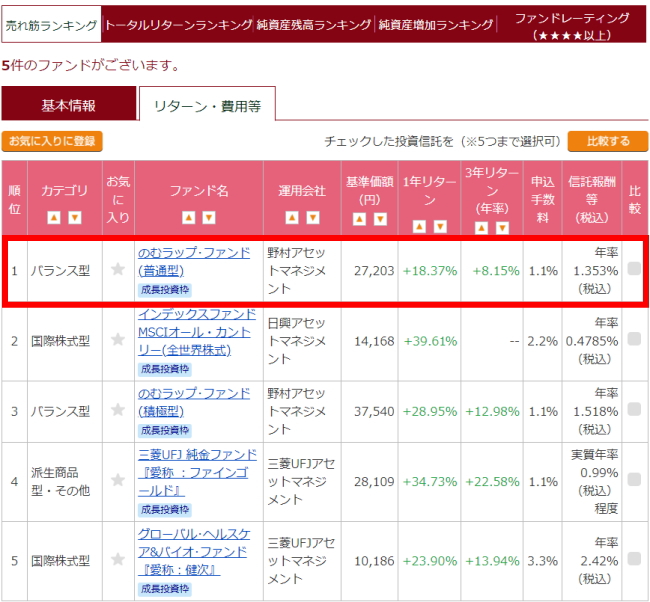
Task: Sort カテゴリ column descending arrow
Action: point(75,217)
